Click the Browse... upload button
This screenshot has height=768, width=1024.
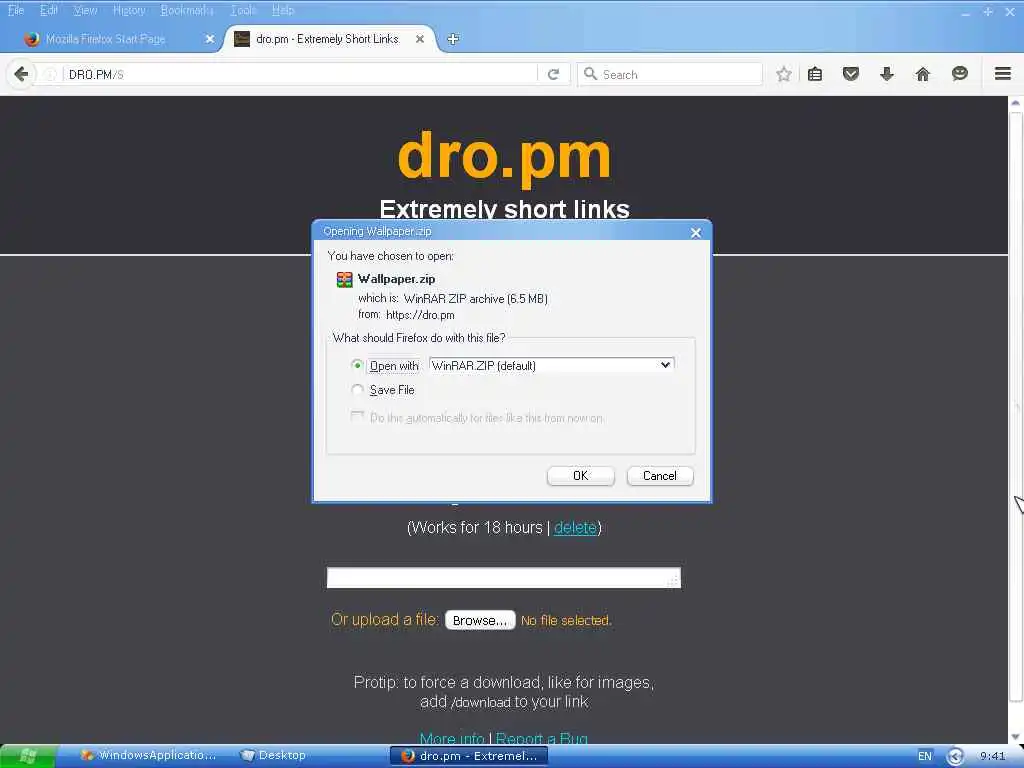[480, 620]
